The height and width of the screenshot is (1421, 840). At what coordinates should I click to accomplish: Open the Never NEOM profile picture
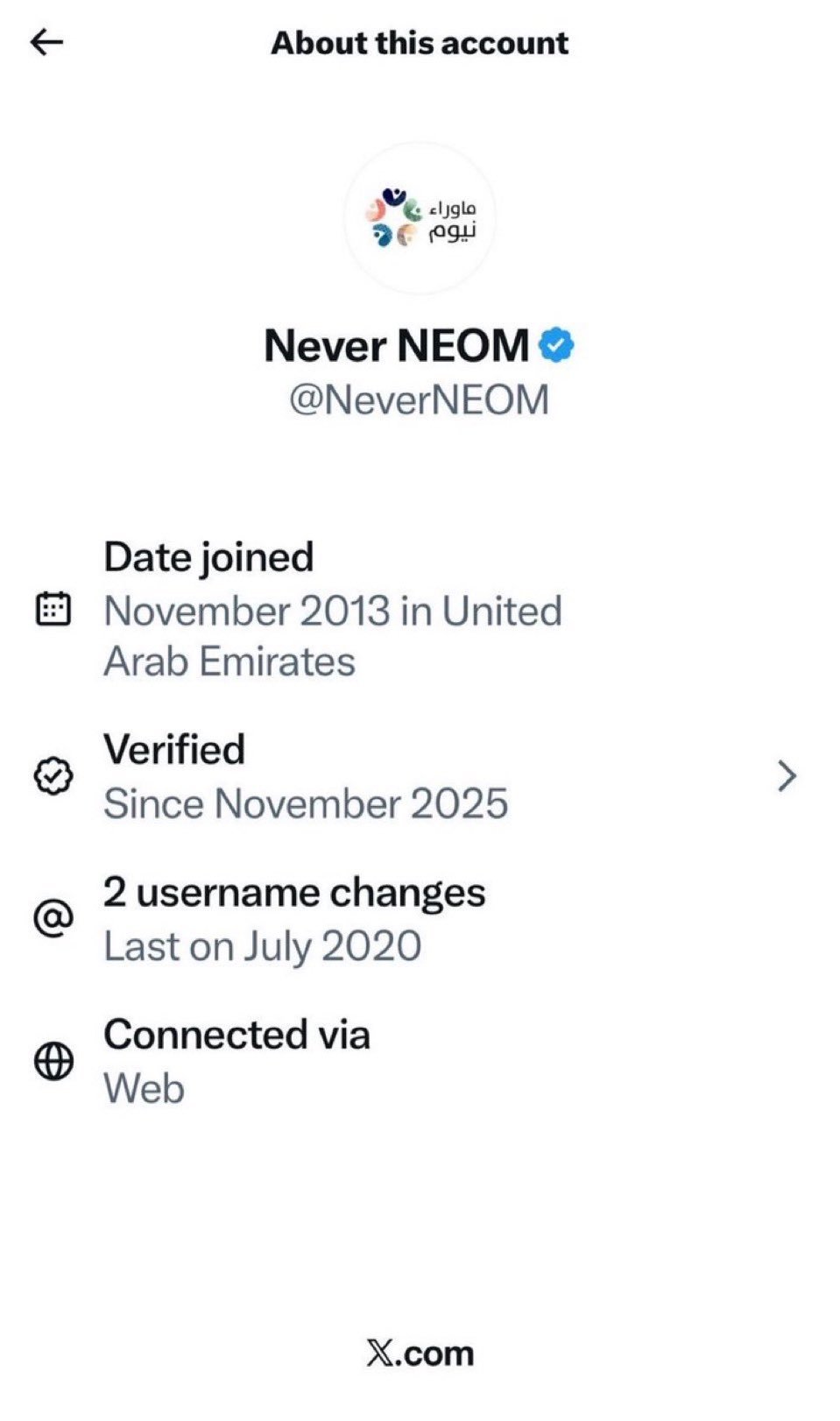click(x=420, y=219)
